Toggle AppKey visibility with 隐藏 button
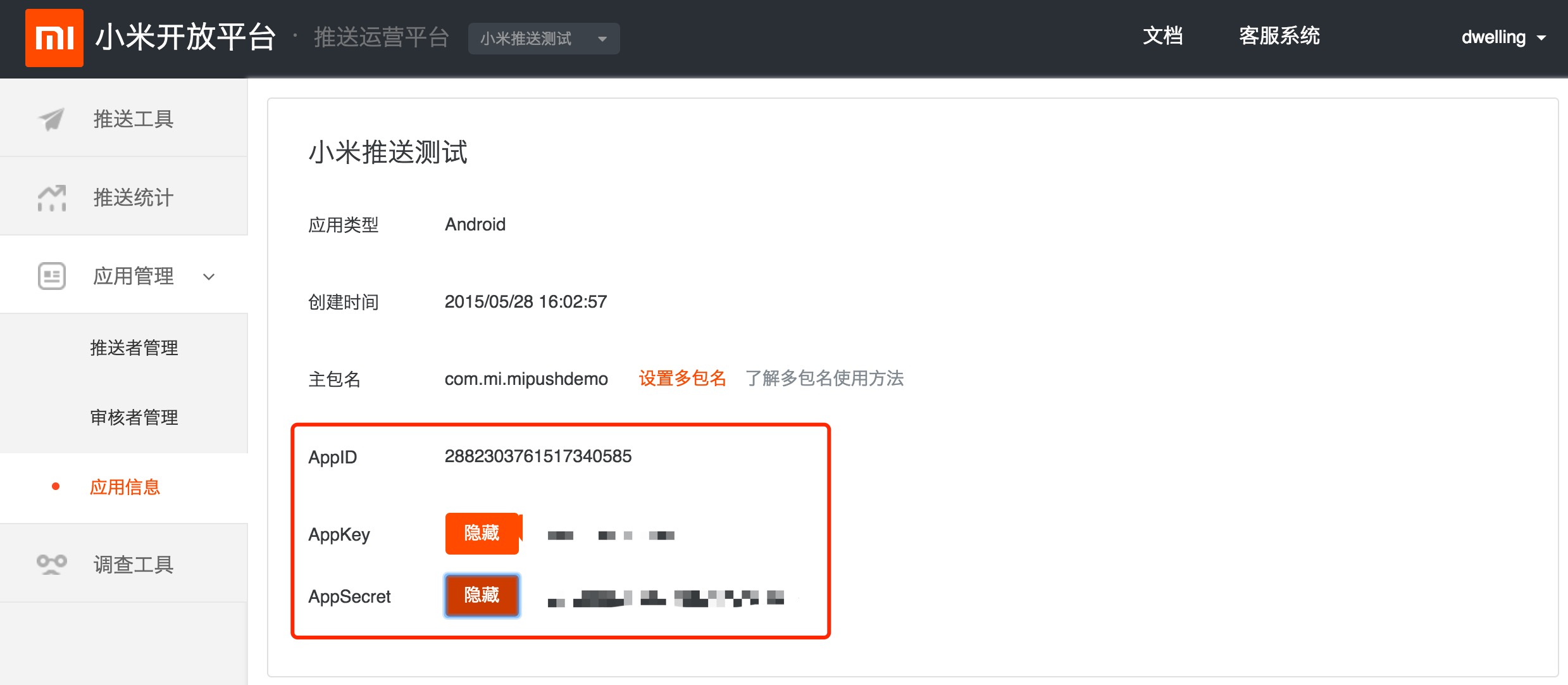Screen dimensions: 1568x685 click(x=482, y=533)
